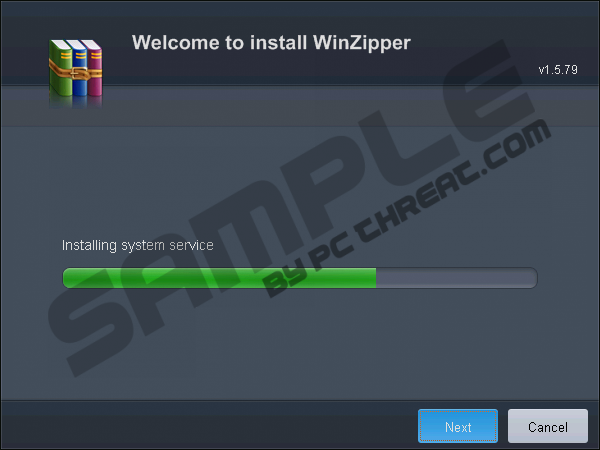
Task: Click the blue book in the logo
Action: (x=79, y=68)
